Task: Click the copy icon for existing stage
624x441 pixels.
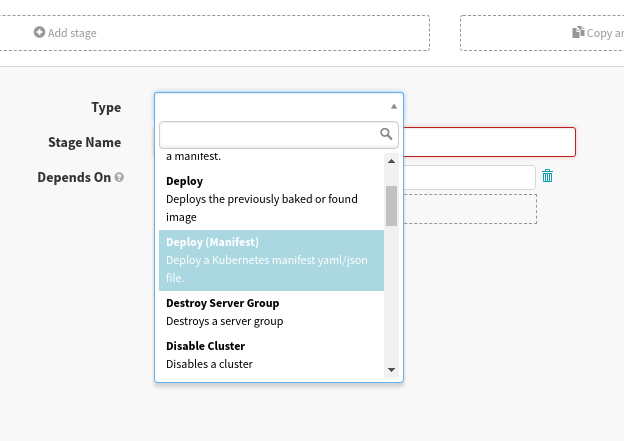Action: pos(578,33)
